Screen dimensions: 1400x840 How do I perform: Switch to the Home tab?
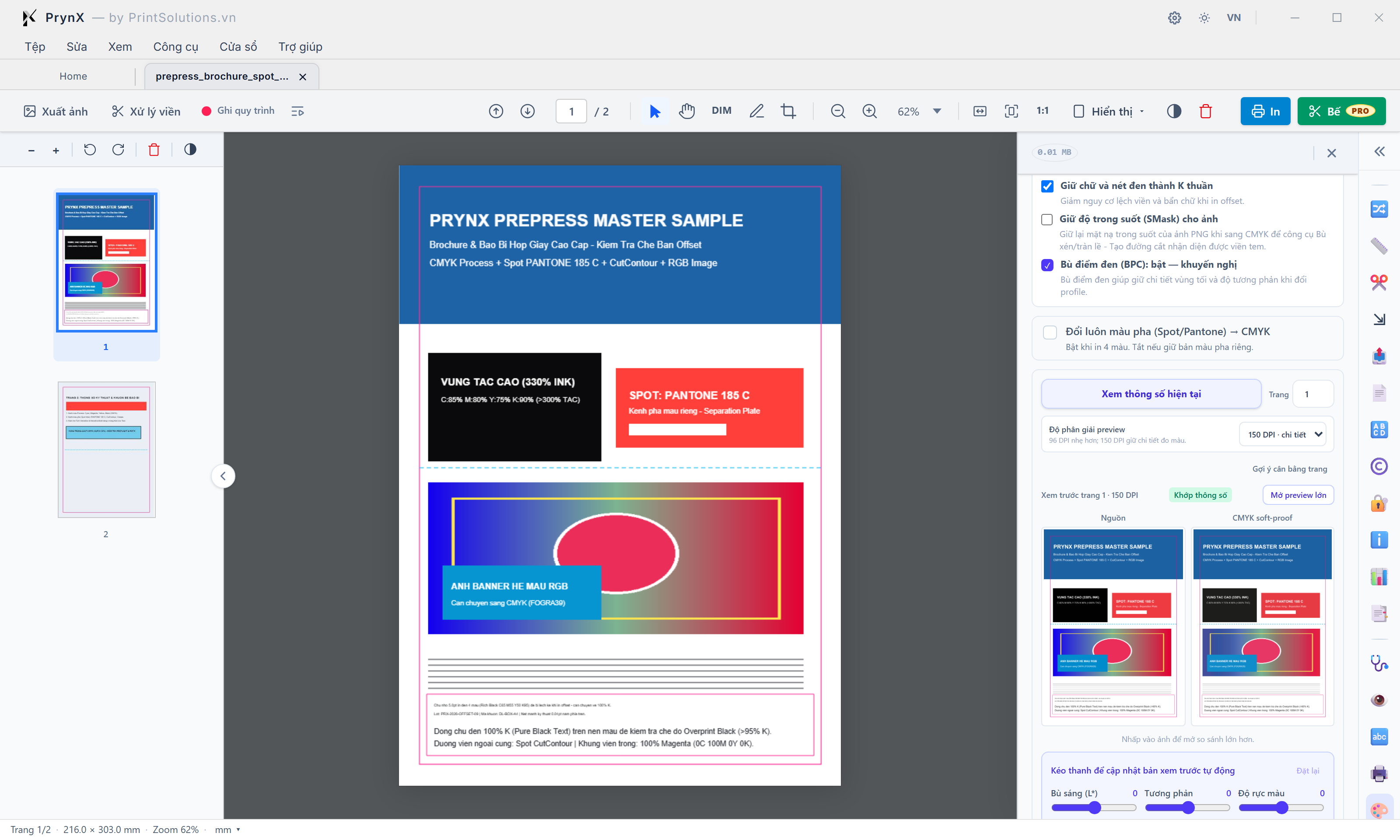click(73, 77)
